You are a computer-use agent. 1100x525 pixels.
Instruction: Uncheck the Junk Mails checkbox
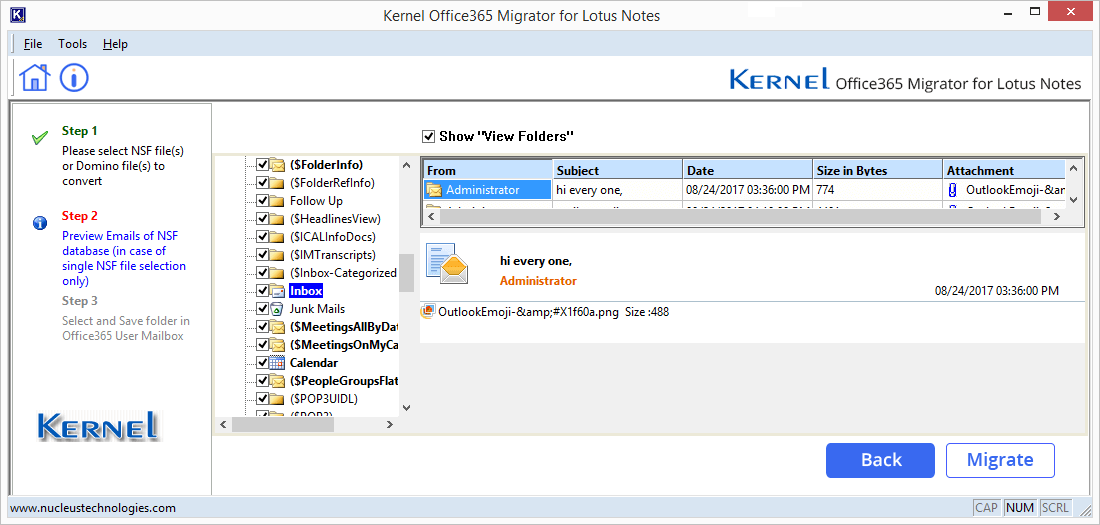[x=263, y=309]
